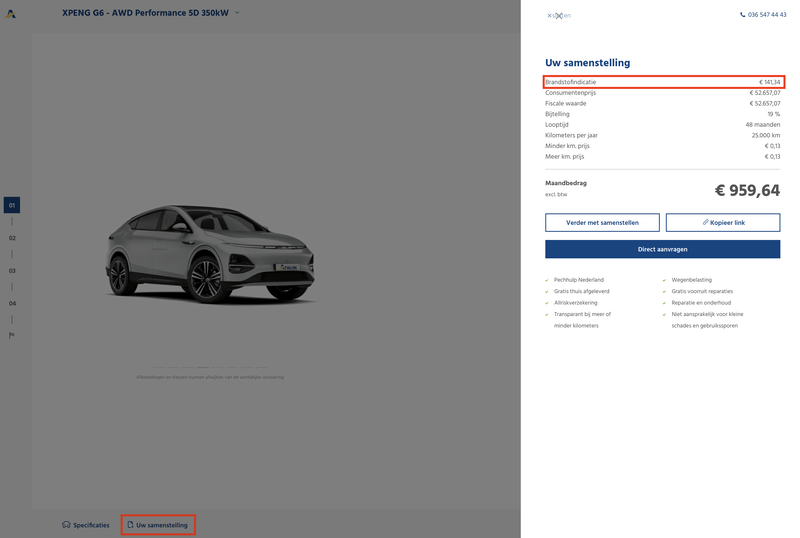Open the 'Uw samenstelling' tab at bottom

(x=158, y=525)
